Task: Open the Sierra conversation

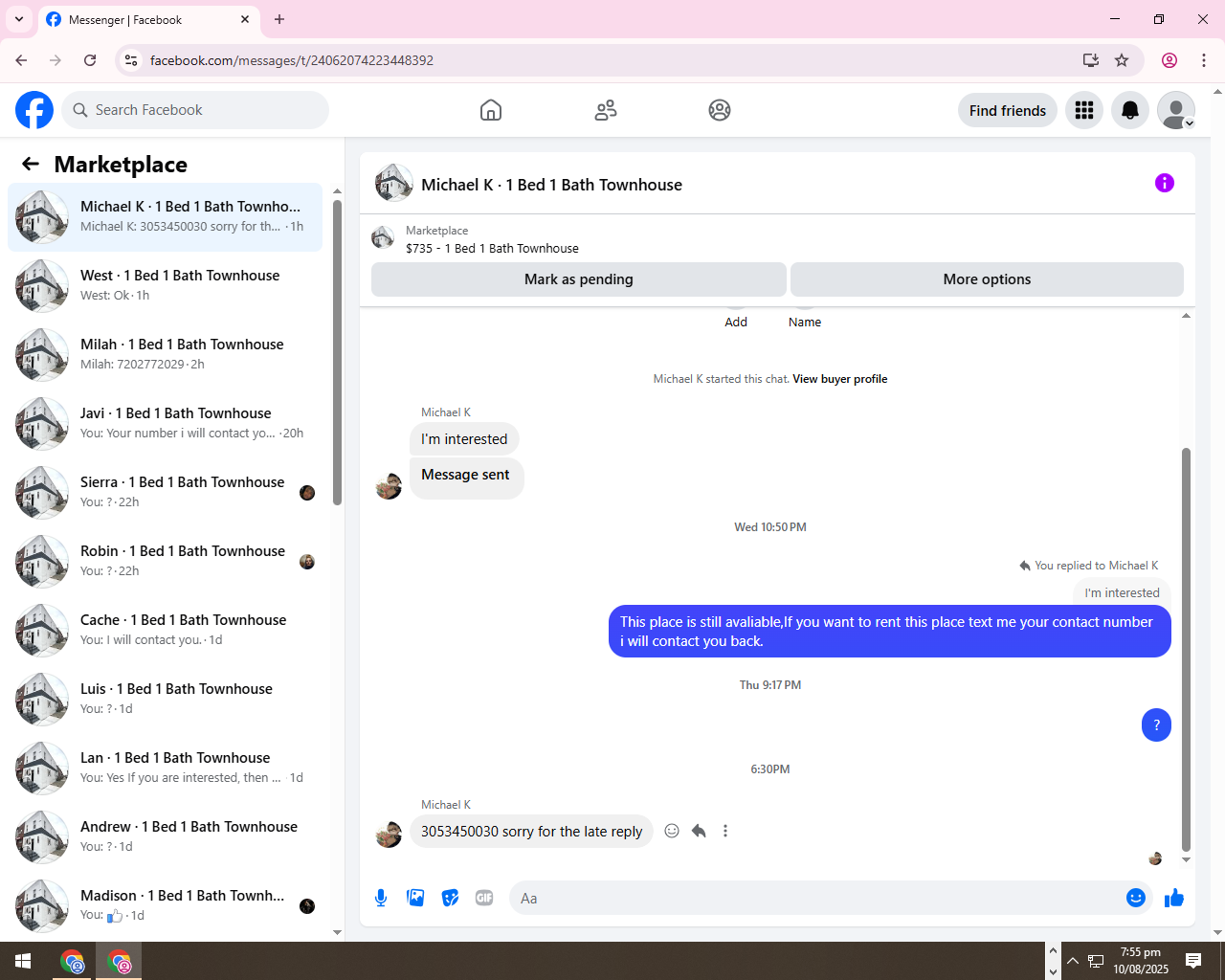Action: point(165,493)
